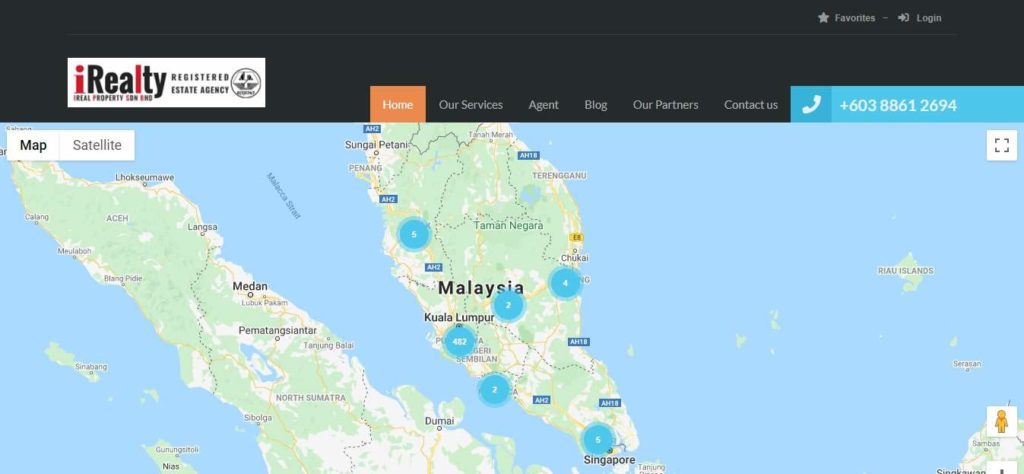Screen dimensions: 1024x474
Task: Go to the Home tab
Action: pos(398,104)
